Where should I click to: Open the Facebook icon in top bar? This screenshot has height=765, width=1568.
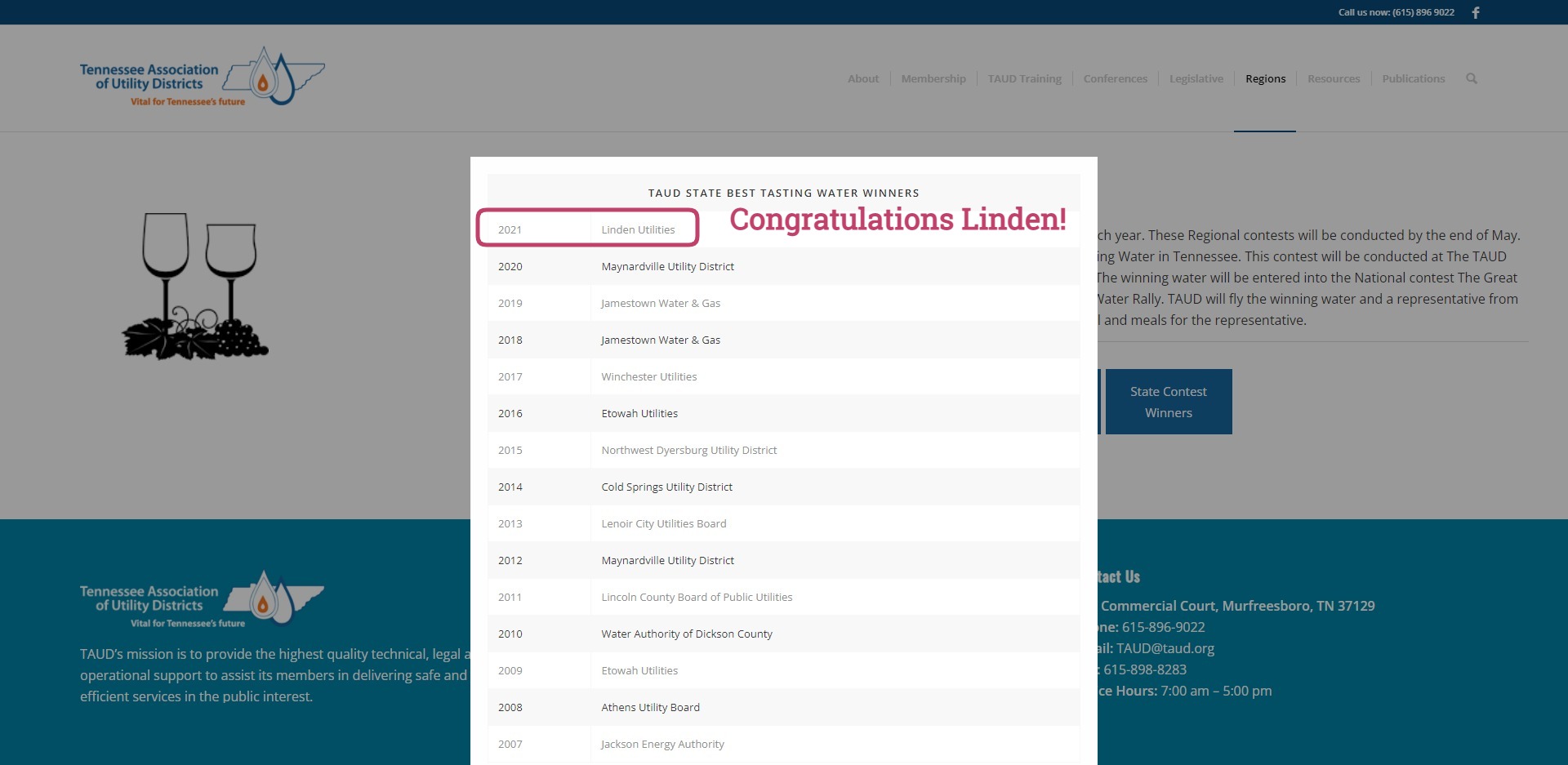click(x=1476, y=12)
